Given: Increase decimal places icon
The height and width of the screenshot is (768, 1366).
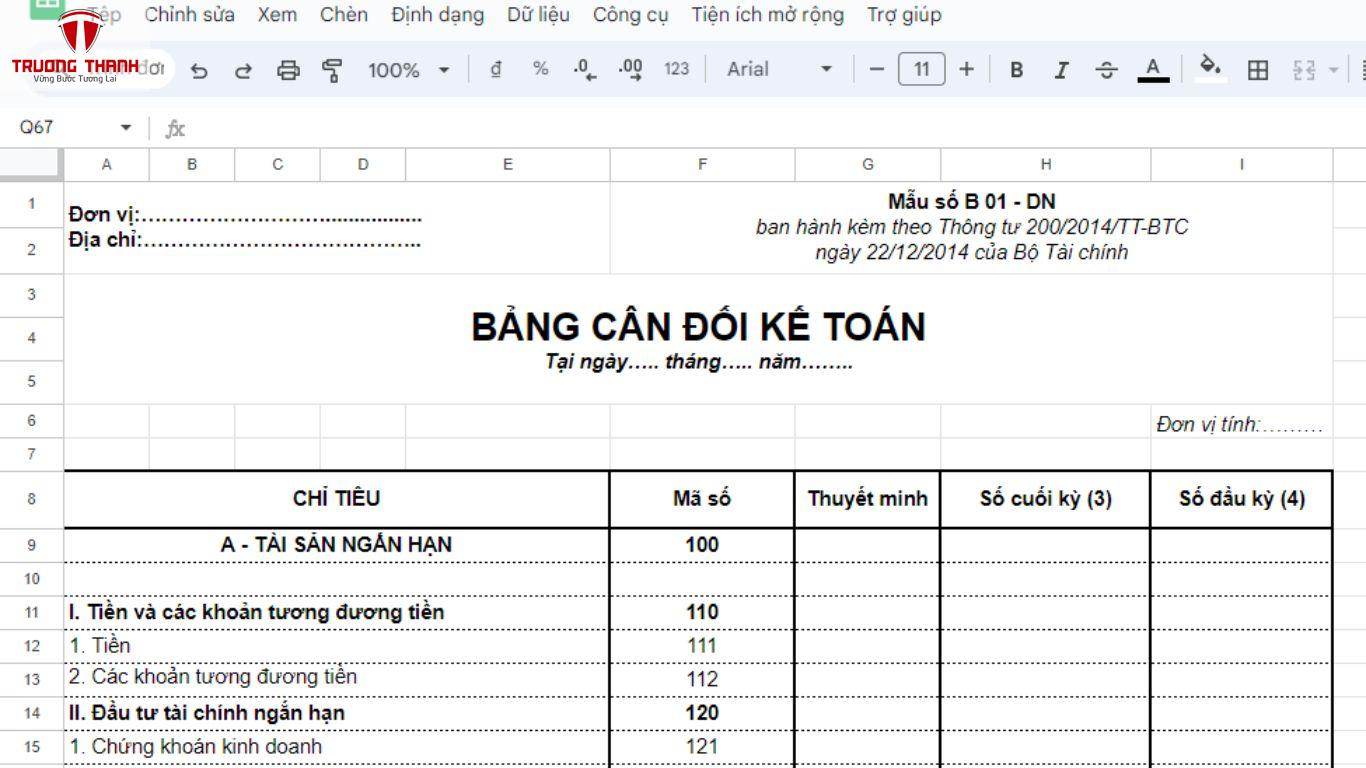Looking at the screenshot, I should click(631, 69).
